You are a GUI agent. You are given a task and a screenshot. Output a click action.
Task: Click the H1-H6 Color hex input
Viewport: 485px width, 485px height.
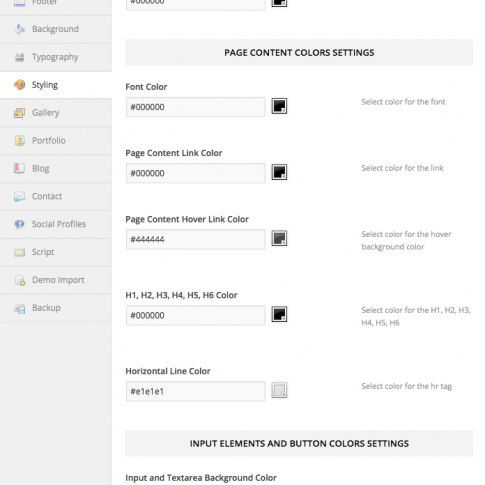tap(196, 315)
